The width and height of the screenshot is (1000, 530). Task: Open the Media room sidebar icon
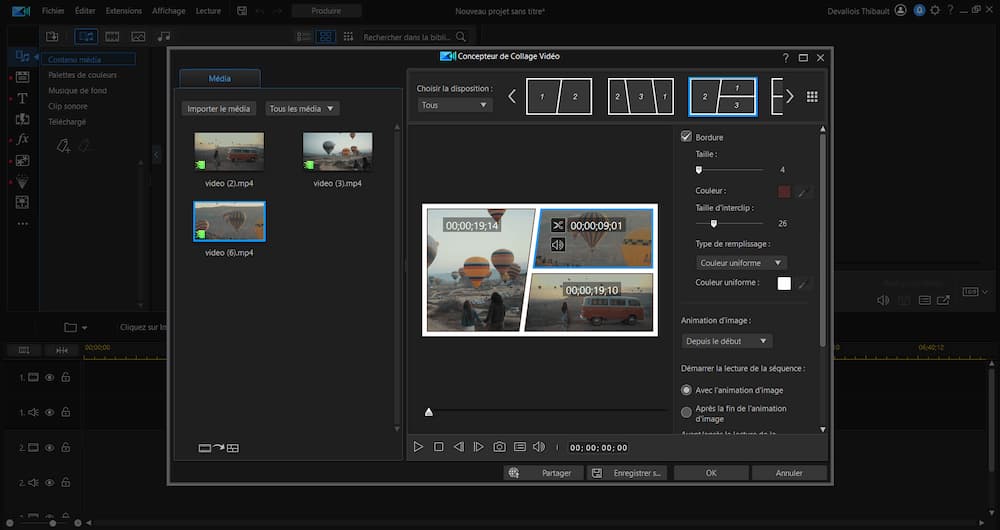click(x=22, y=56)
